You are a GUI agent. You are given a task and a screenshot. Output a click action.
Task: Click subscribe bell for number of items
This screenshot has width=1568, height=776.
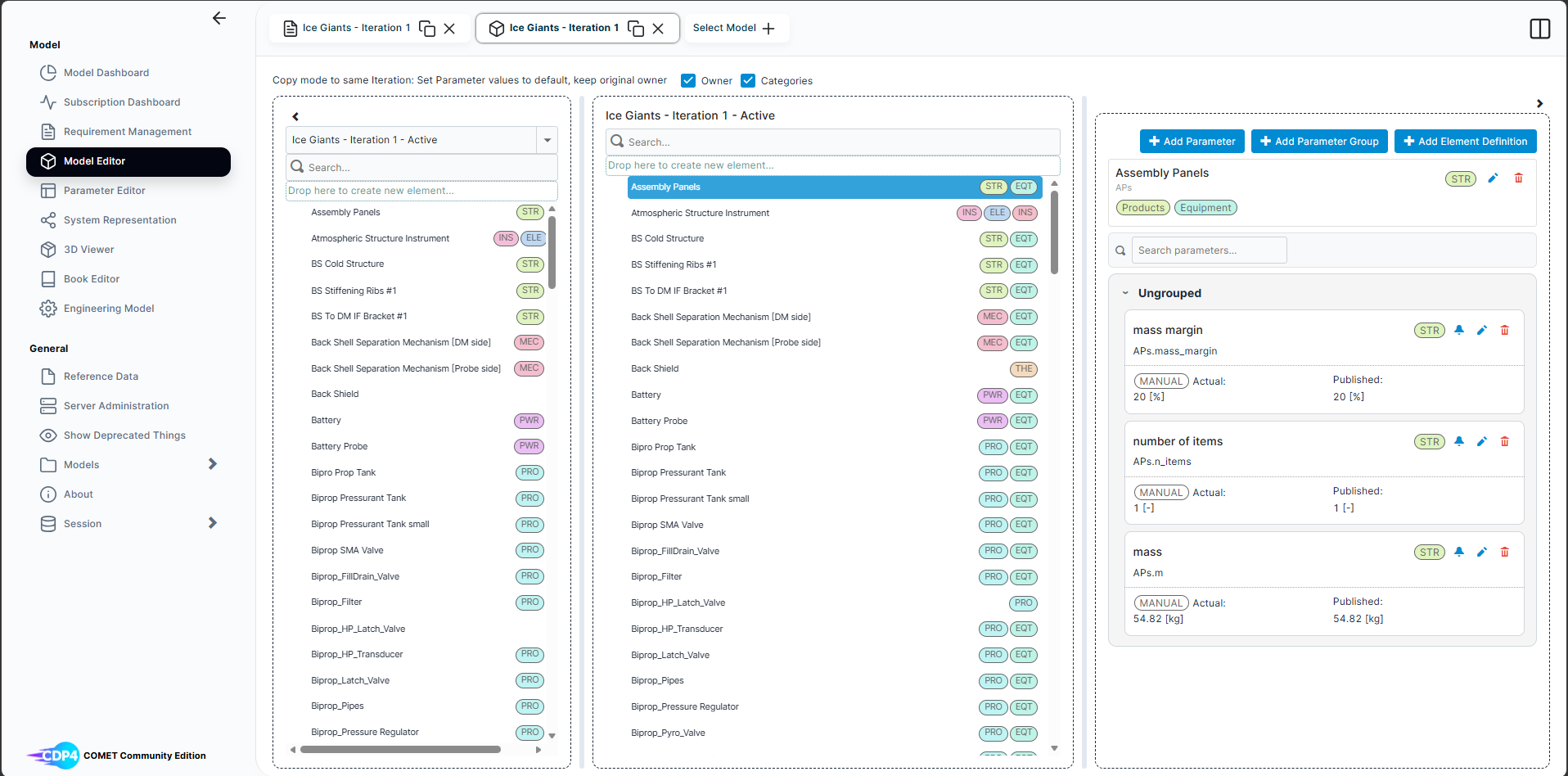(x=1458, y=441)
